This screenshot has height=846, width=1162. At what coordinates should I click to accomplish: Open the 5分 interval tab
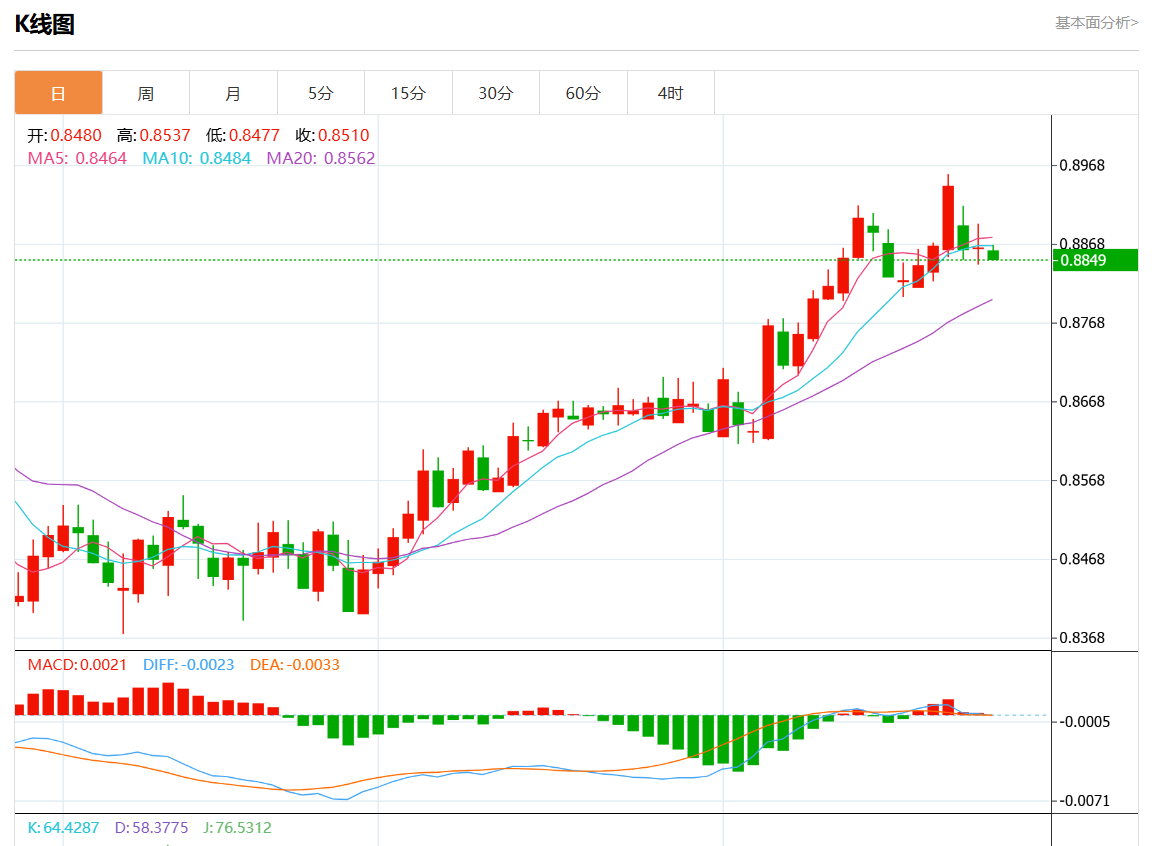point(321,93)
